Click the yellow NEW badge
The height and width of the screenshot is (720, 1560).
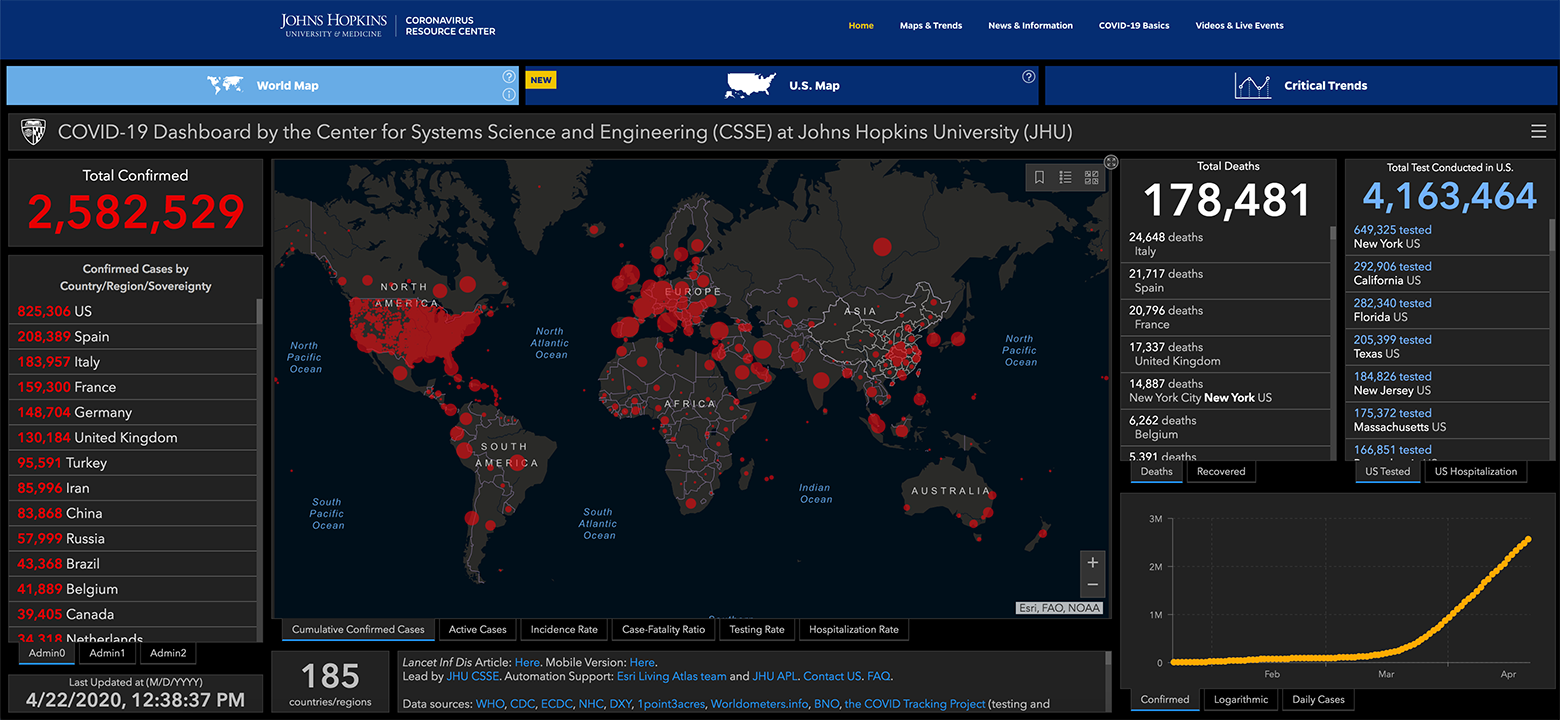click(541, 80)
